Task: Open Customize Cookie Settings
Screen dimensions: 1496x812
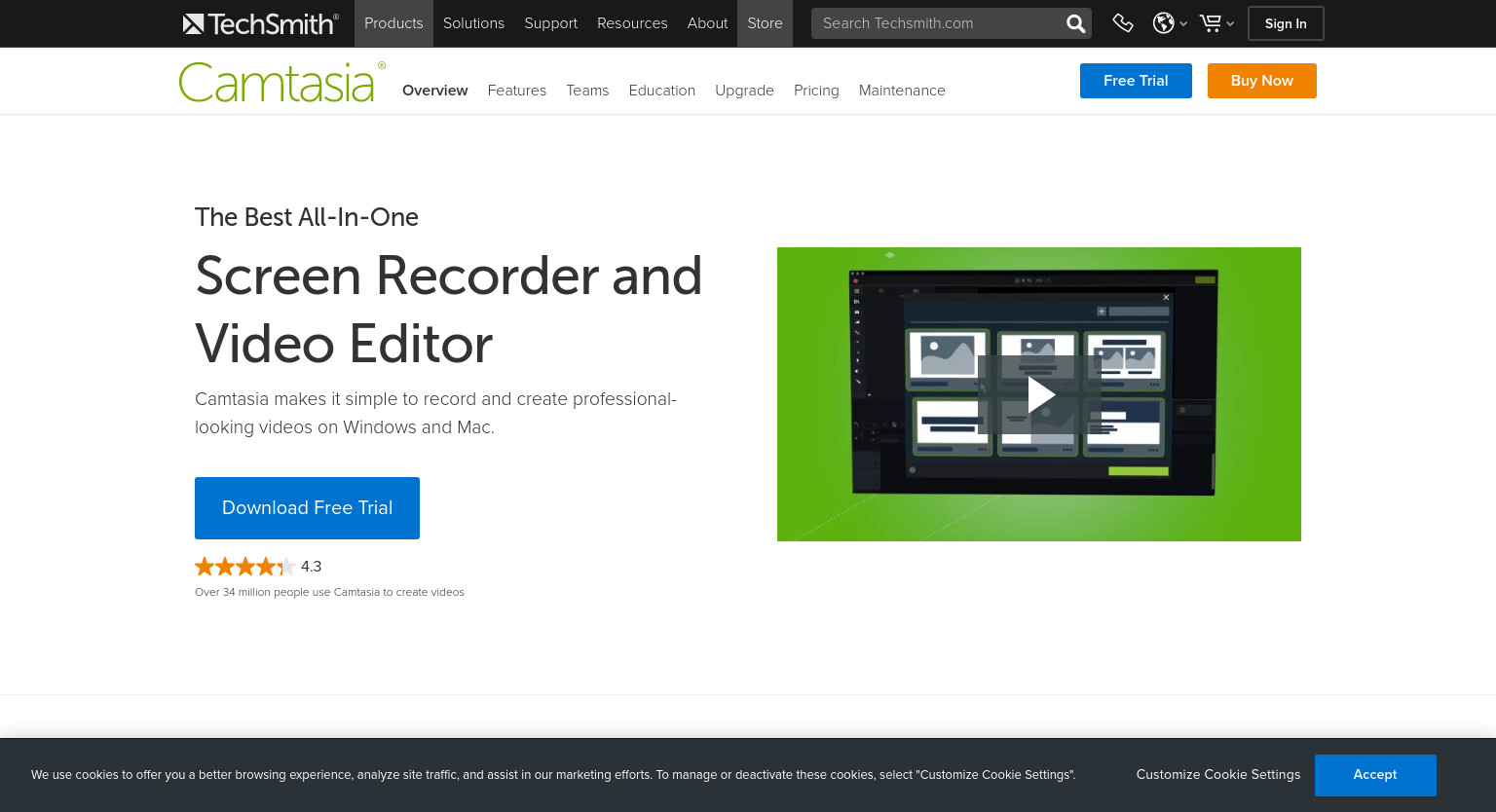Action: 1217,775
